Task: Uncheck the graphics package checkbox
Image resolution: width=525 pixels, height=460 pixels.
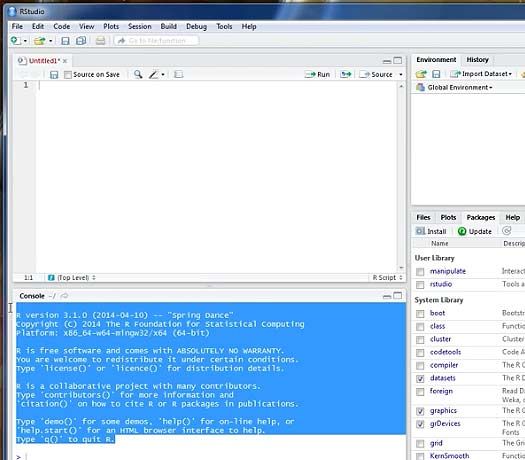Action: coord(420,411)
